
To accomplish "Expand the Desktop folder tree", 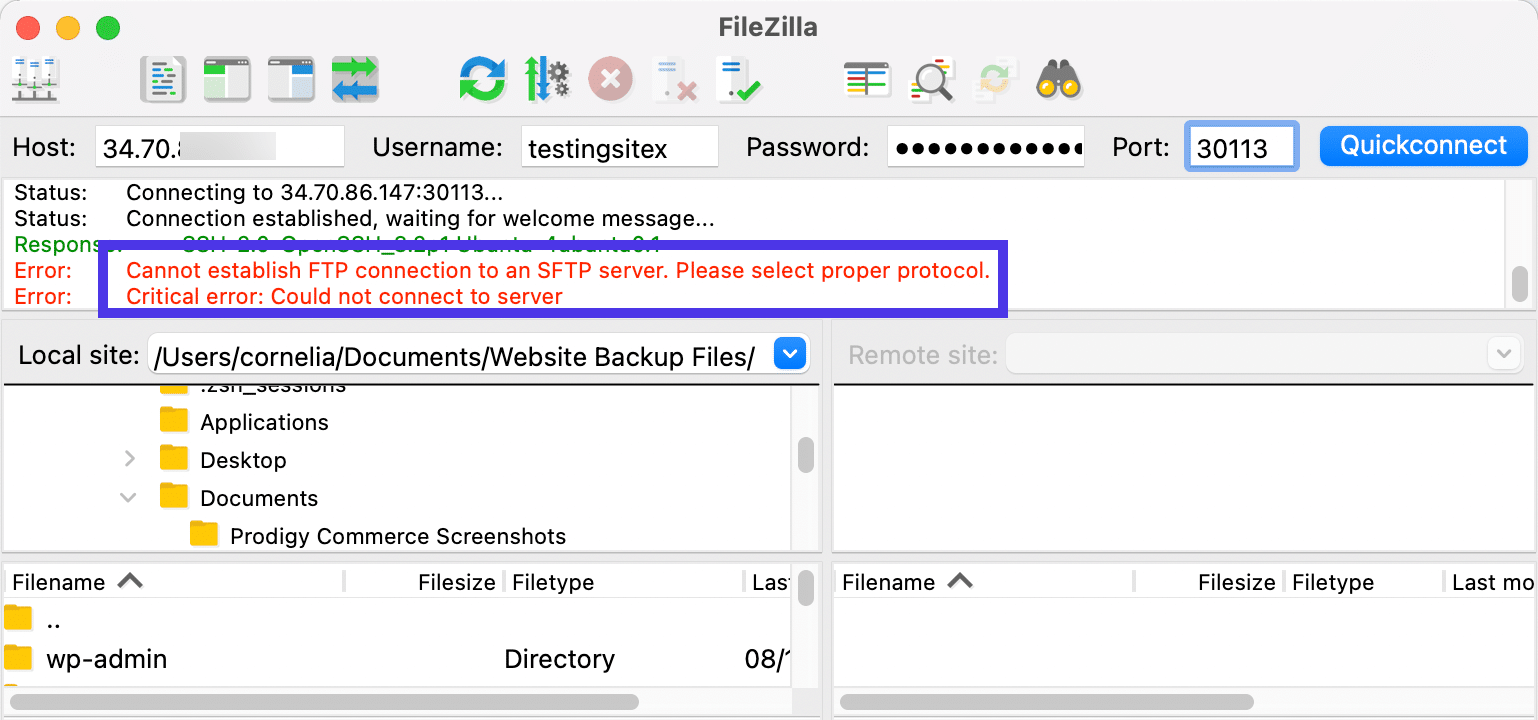I will 130,458.
